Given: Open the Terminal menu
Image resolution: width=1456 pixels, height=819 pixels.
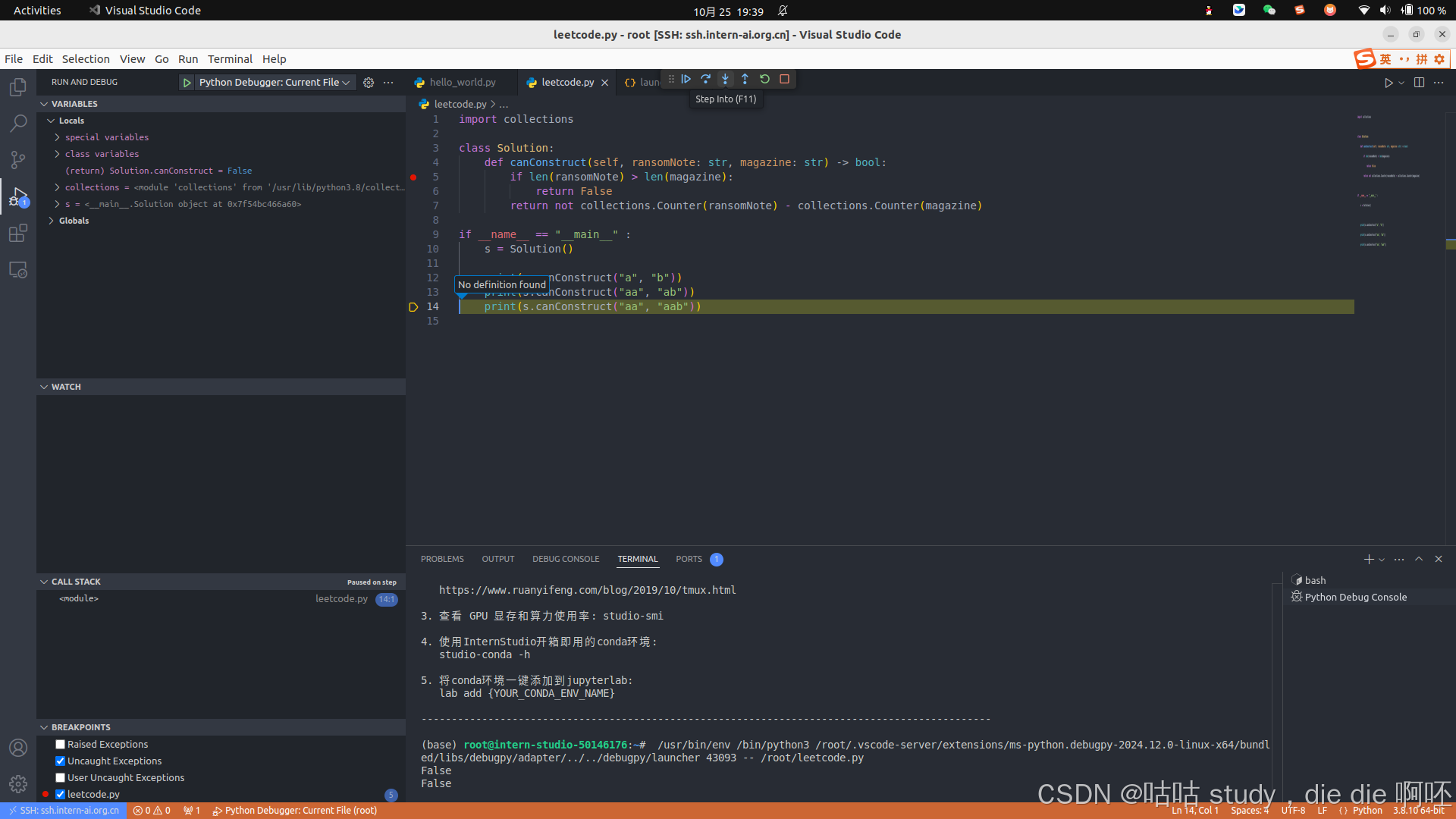Looking at the screenshot, I should coord(229,59).
